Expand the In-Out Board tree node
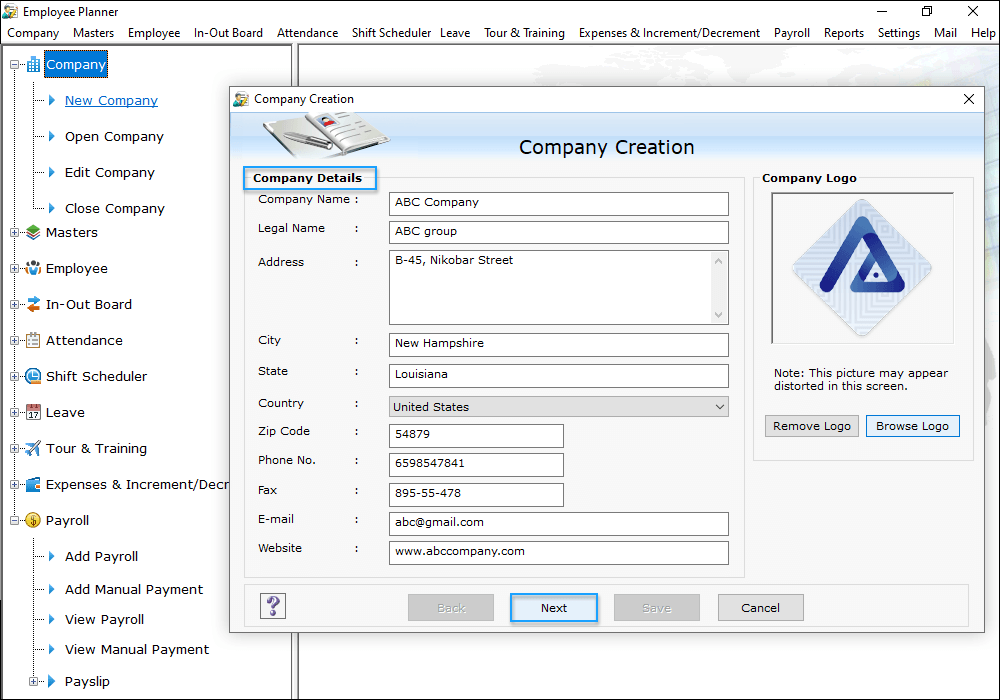 (14, 305)
